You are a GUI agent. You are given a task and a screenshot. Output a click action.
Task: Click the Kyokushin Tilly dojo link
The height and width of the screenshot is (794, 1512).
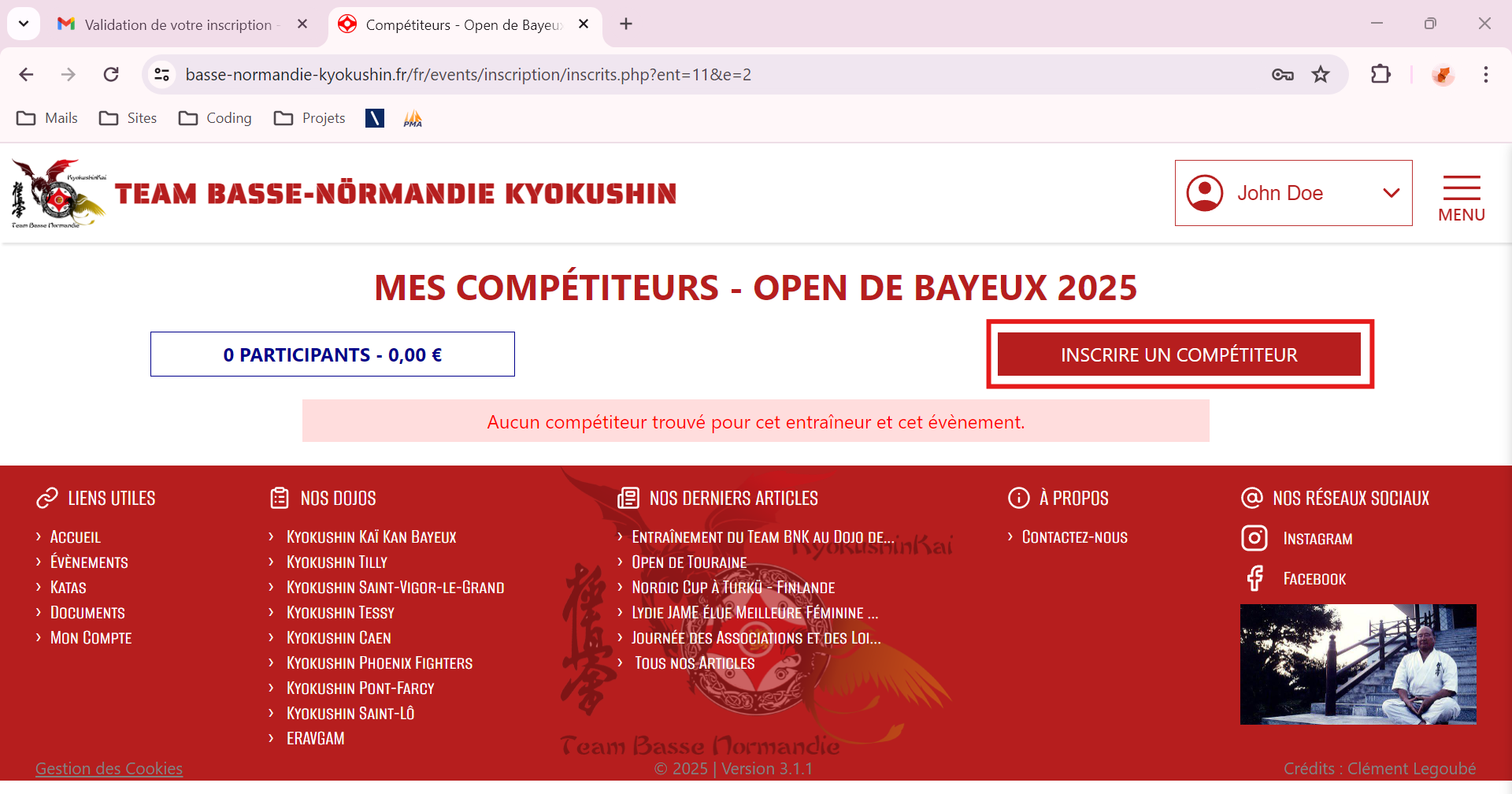pyautogui.click(x=336, y=562)
